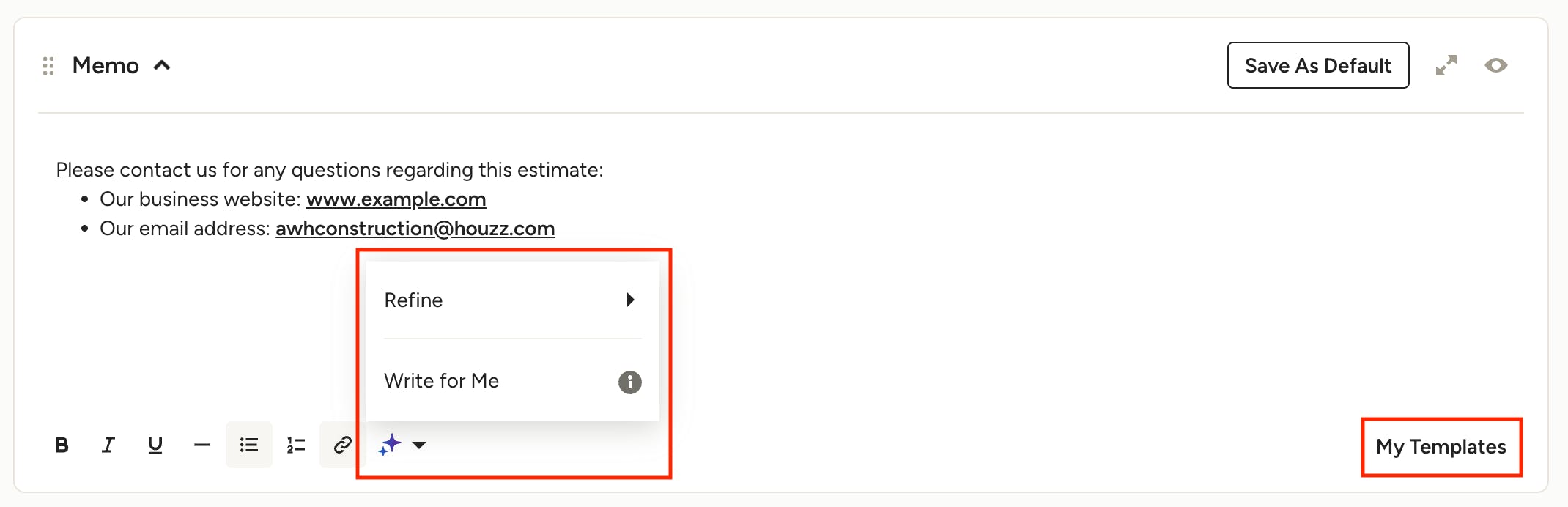The width and height of the screenshot is (1568, 507).
Task: Collapse the Memo section chevron
Action: tap(162, 65)
